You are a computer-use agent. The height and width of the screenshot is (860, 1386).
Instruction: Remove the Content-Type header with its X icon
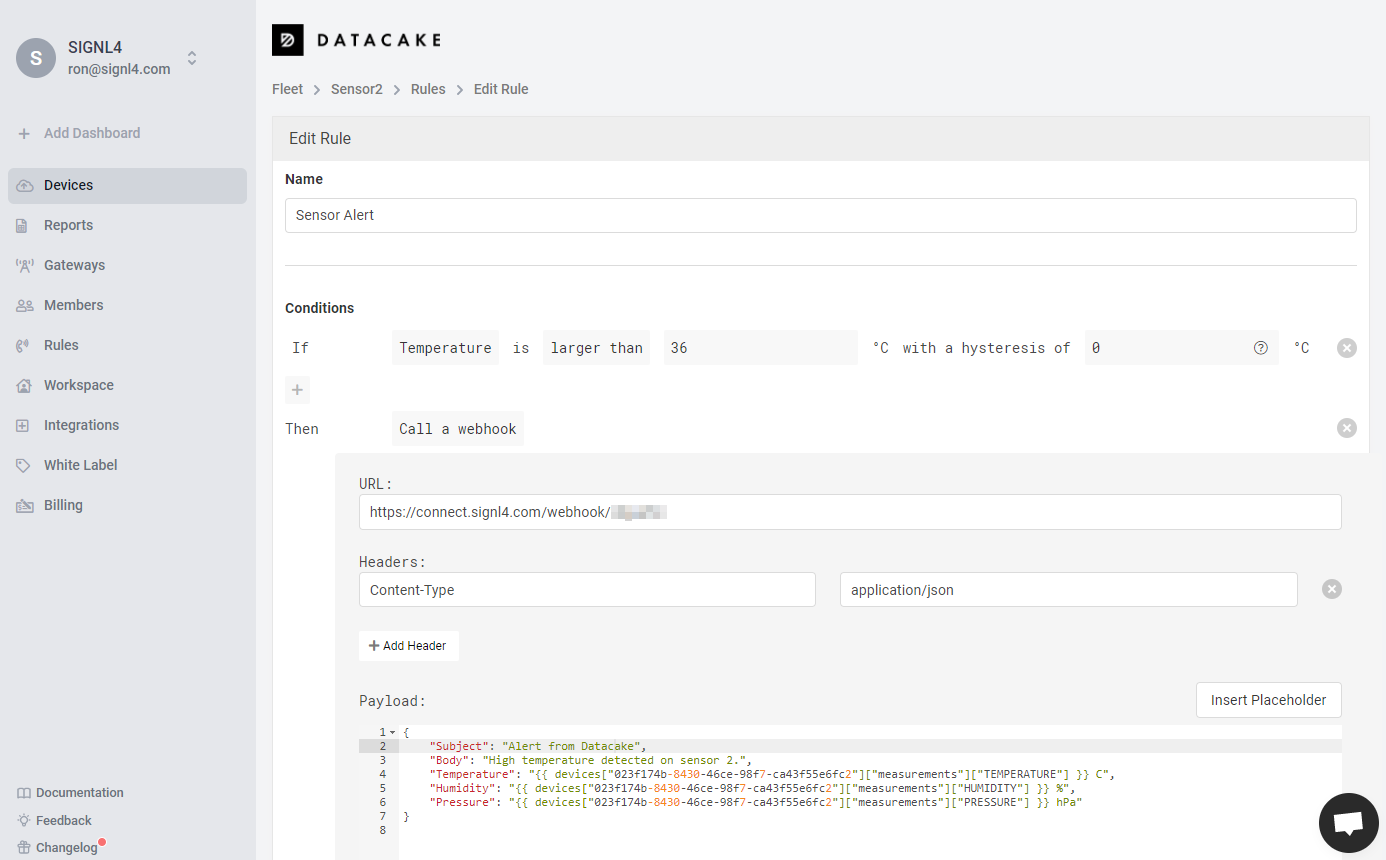pos(1332,589)
